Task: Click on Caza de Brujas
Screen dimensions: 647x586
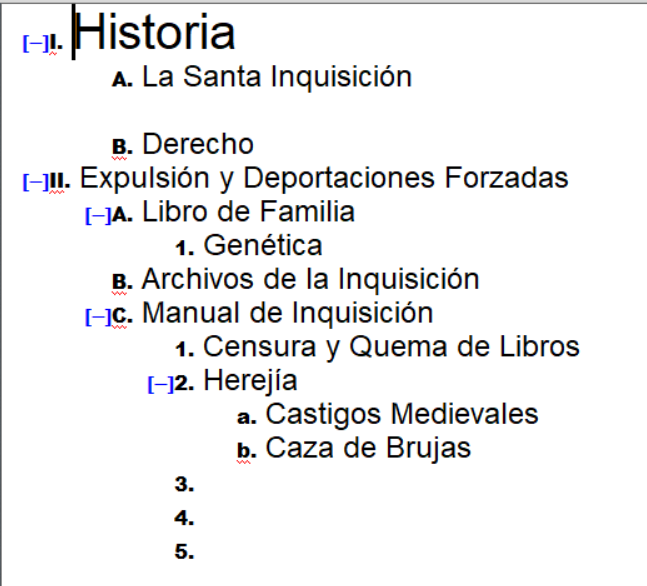Action: click(368, 448)
